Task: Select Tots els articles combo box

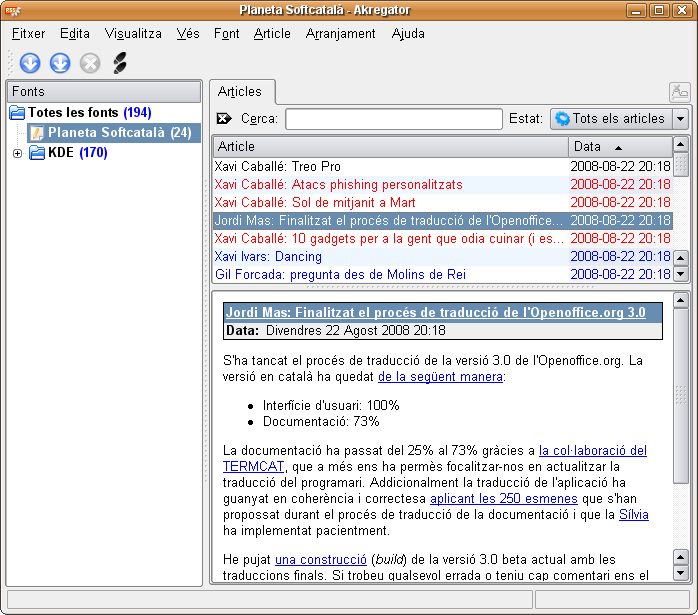Action: click(611, 119)
